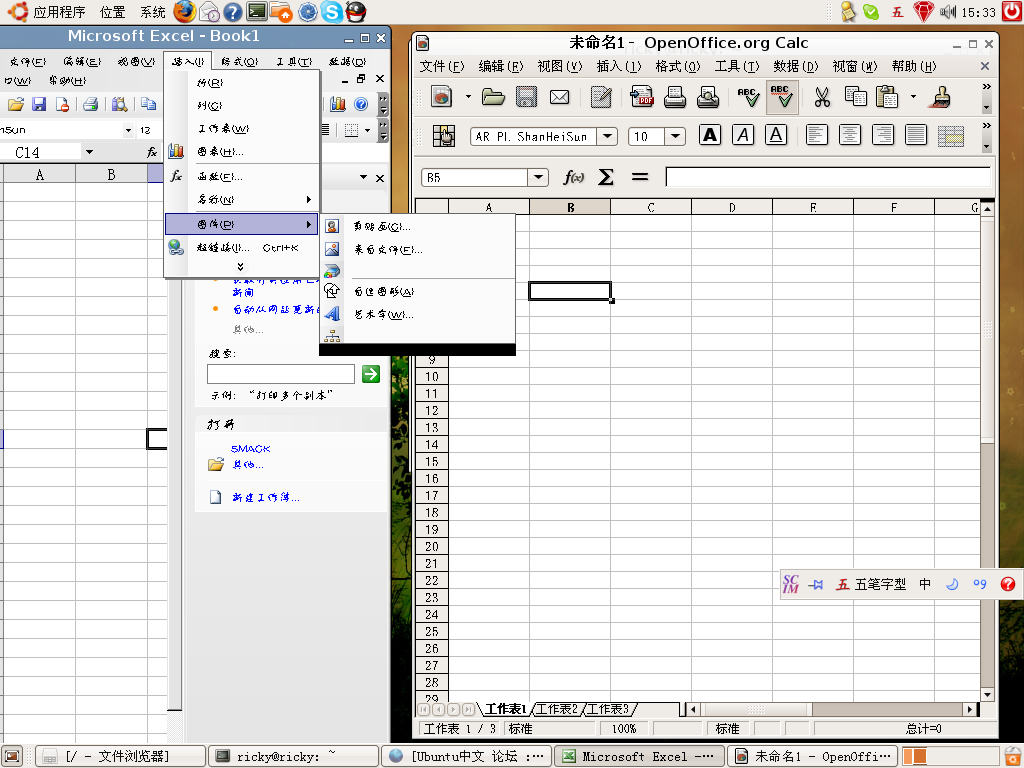The image size is (1024, 768).
Task: Expand Paste options dropdown arrow in Calc
Action: (x=913, y=97)
